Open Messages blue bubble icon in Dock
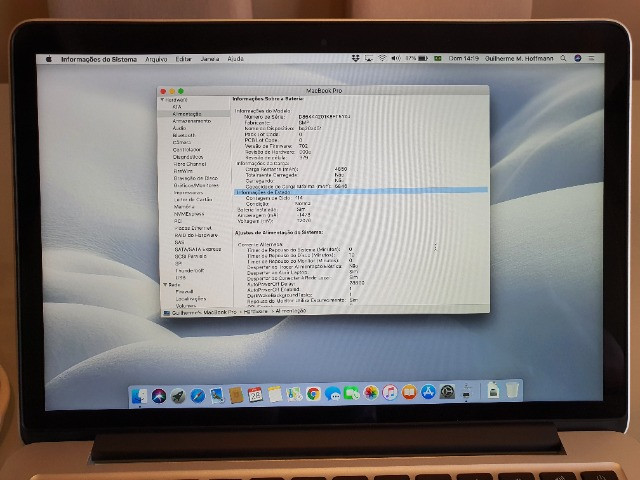 333,394
